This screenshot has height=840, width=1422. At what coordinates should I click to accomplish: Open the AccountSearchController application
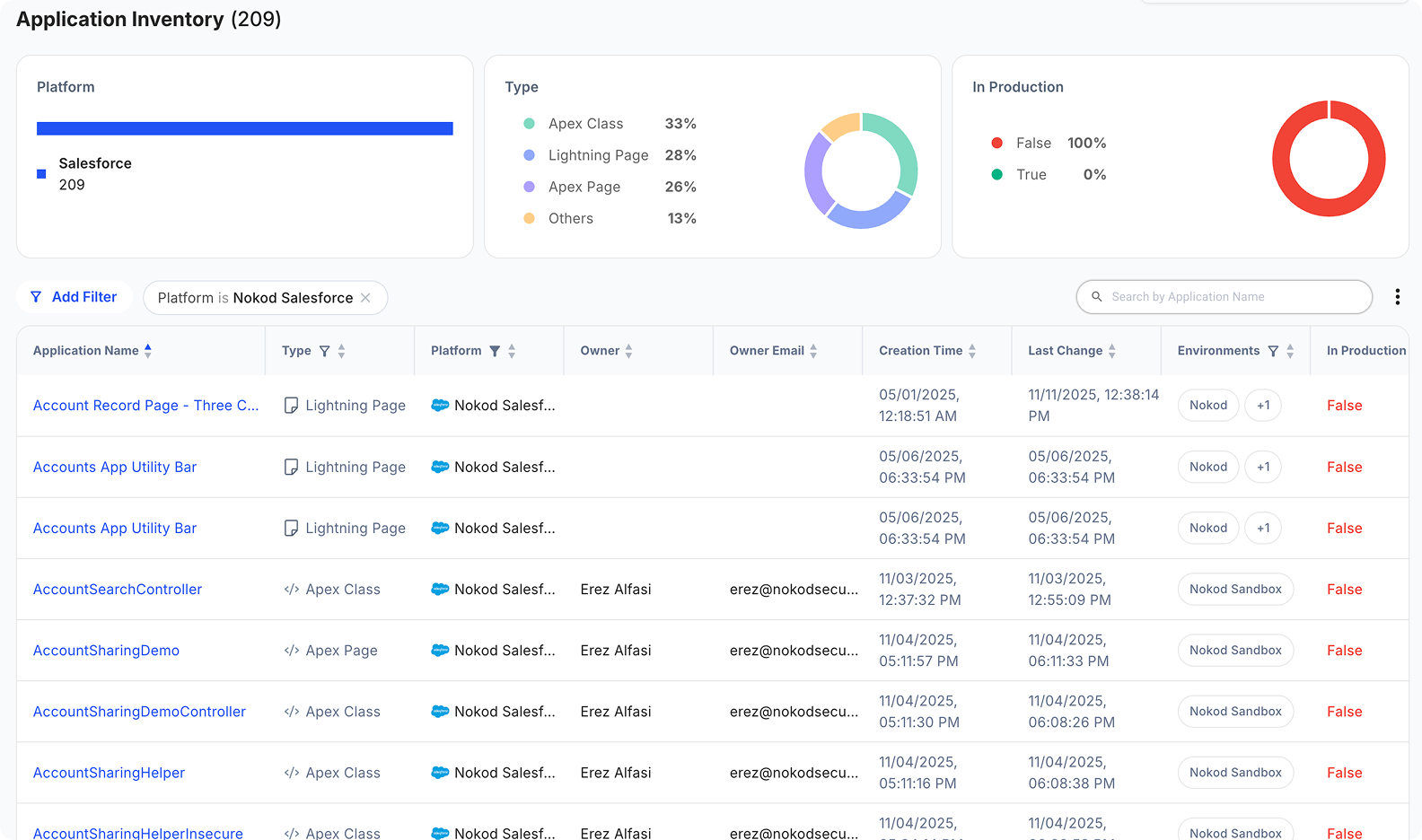[x=118, y=590]
